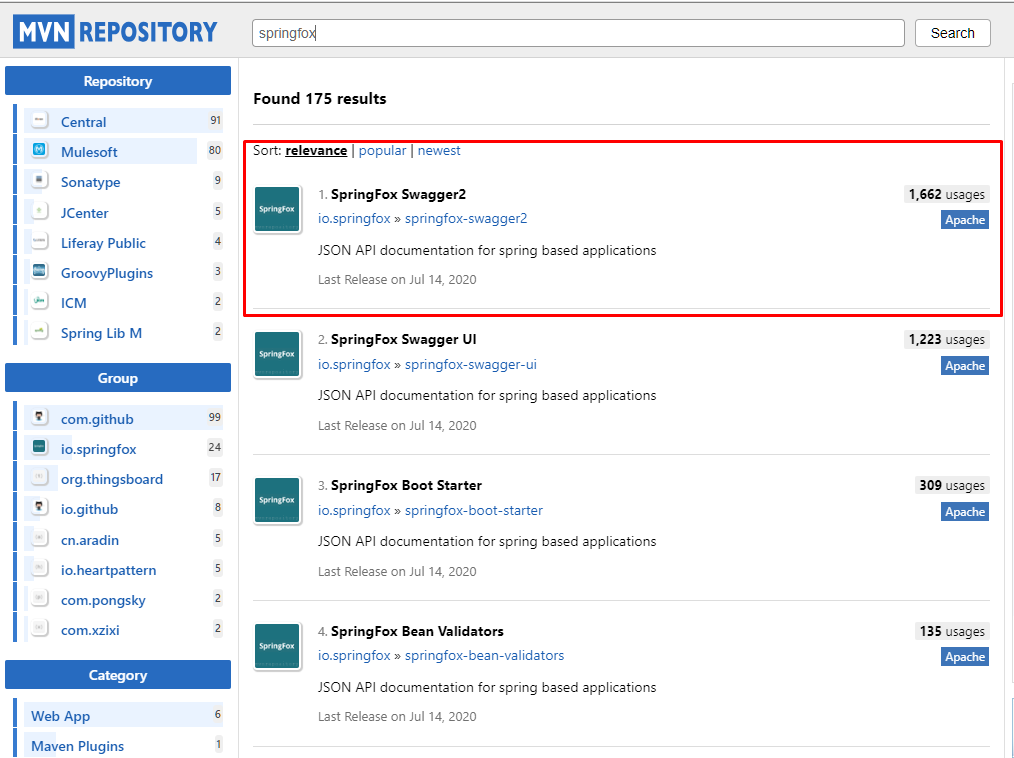Image resolution: width=1014 pixels, height=758 pixels.
Task: Filter by io.heartpattern group
Action: pyautogui.click(x=109, y=570)
